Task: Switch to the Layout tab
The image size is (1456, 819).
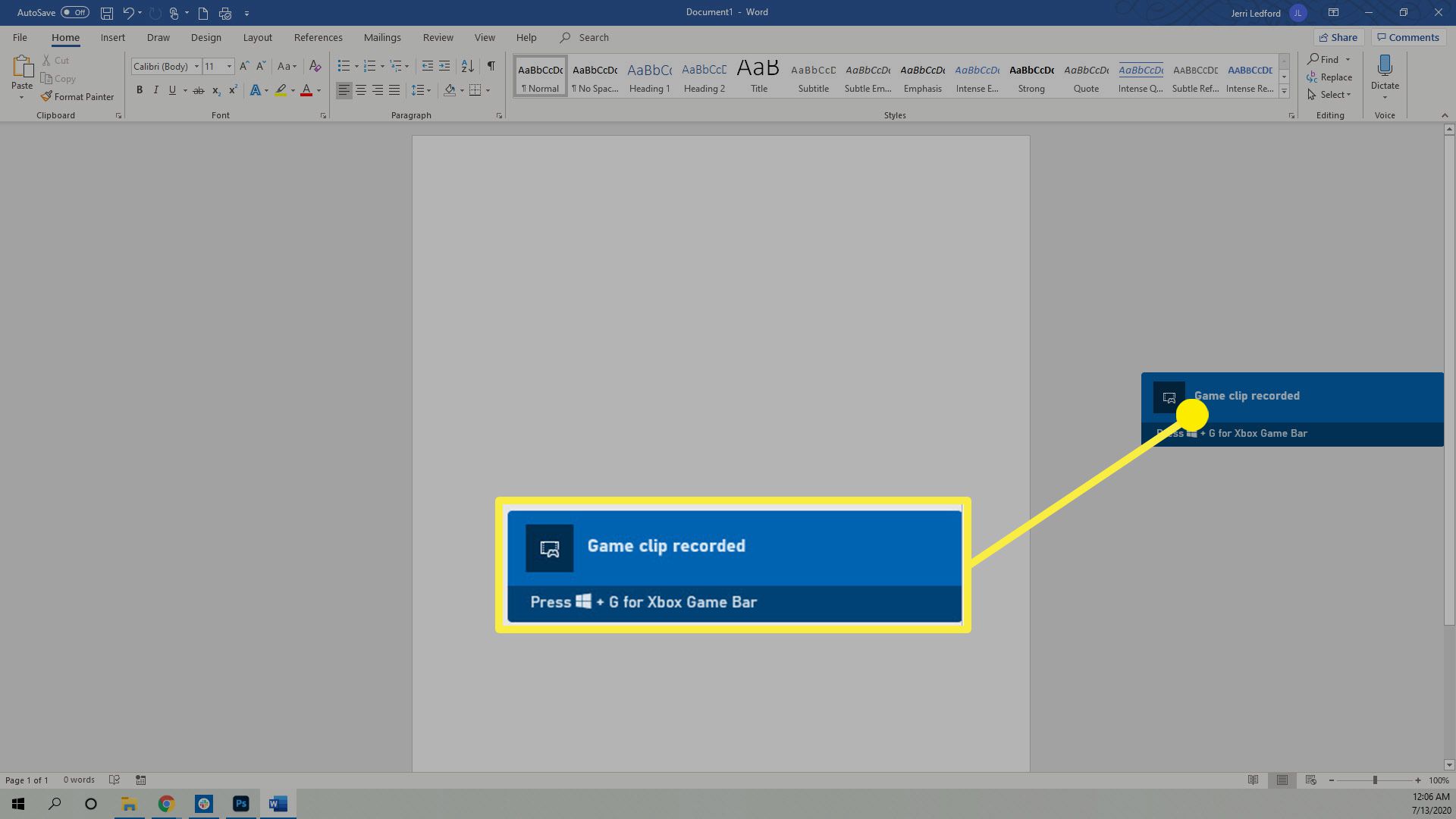Action: pos(257,37)
